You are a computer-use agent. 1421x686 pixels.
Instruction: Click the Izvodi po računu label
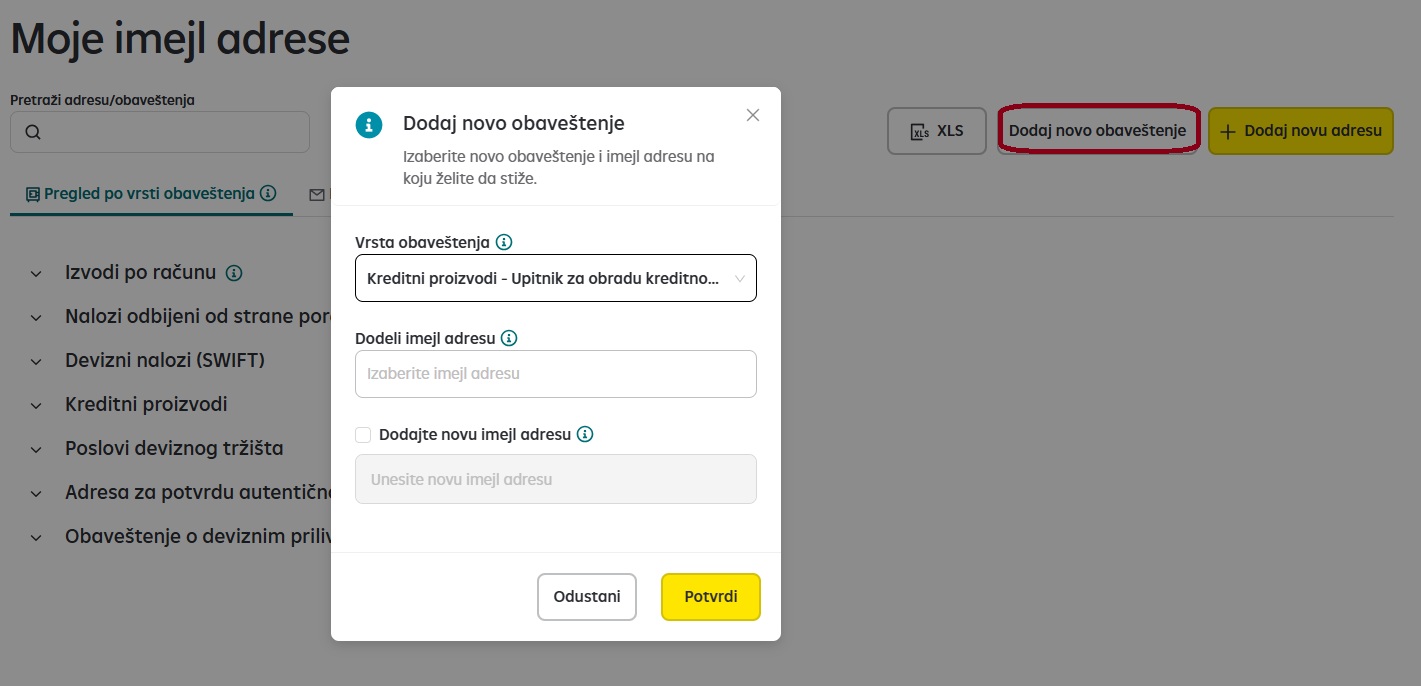(141, 272)
